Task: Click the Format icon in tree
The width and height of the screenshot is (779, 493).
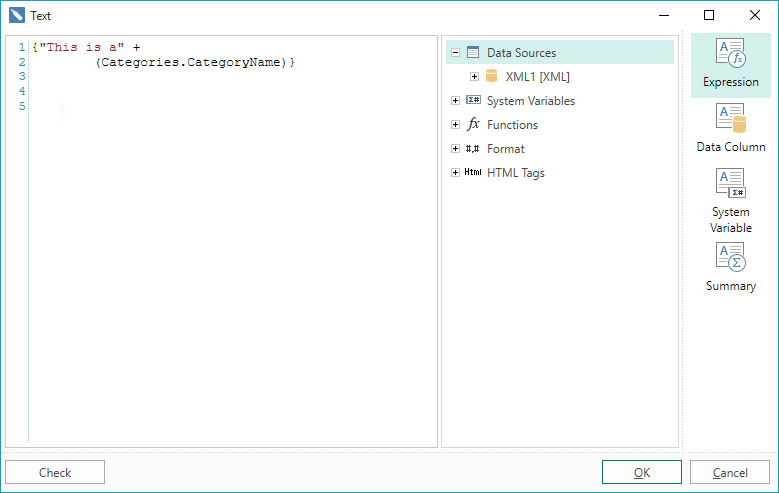Action: pyautogui.click(x=473, y=149)
